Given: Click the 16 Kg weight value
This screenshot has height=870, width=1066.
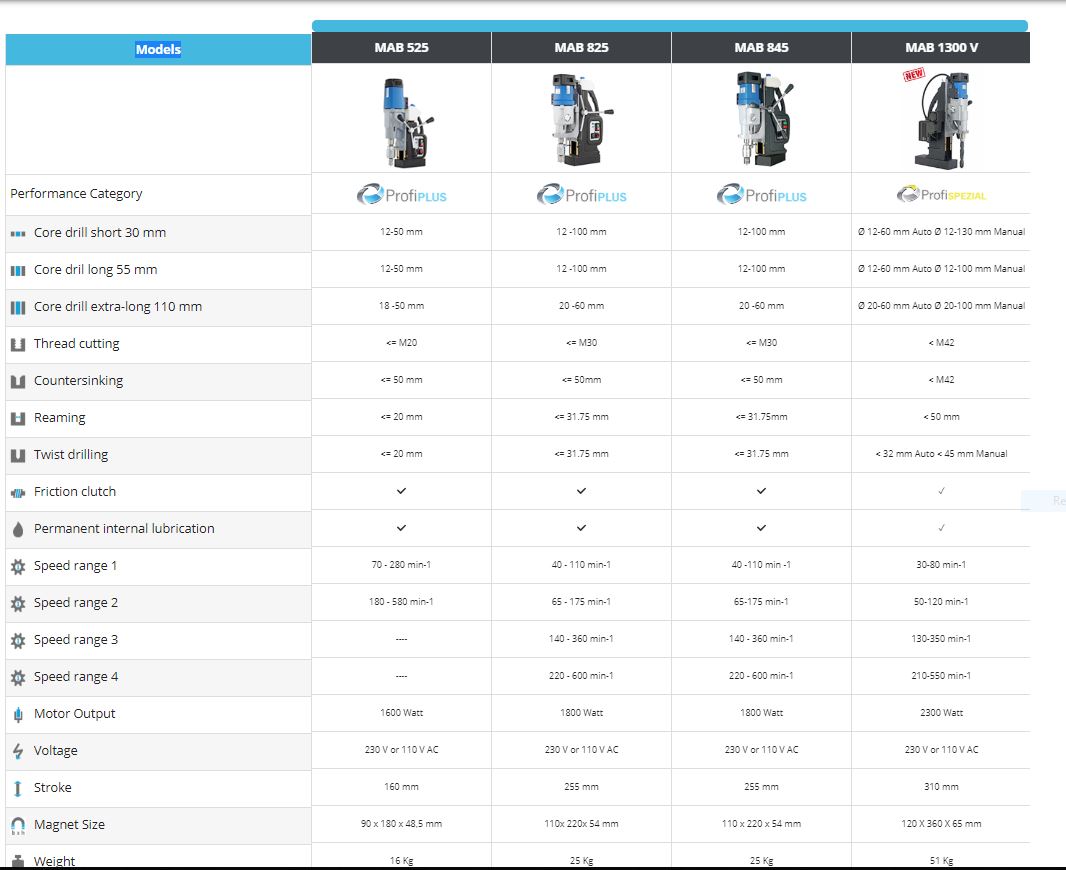Looking at the screenshot, I should pyautogui.click(x=401, y=861).
